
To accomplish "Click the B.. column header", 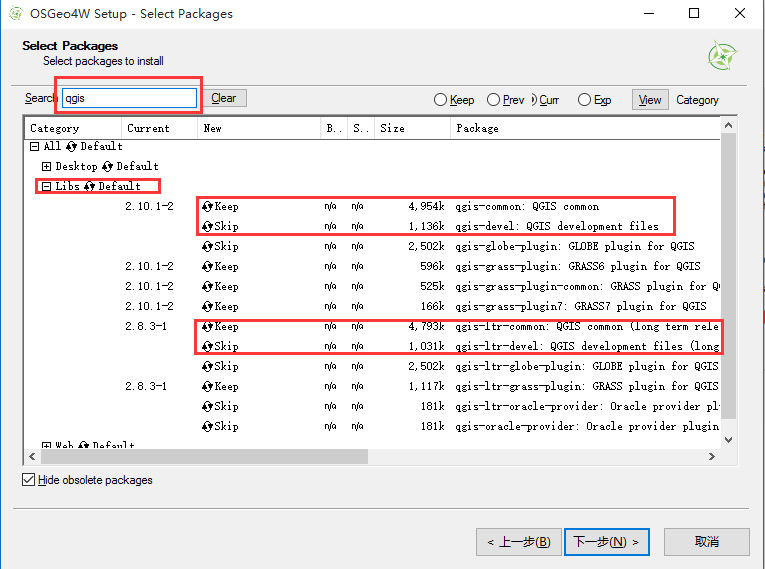I will [334, 128].
